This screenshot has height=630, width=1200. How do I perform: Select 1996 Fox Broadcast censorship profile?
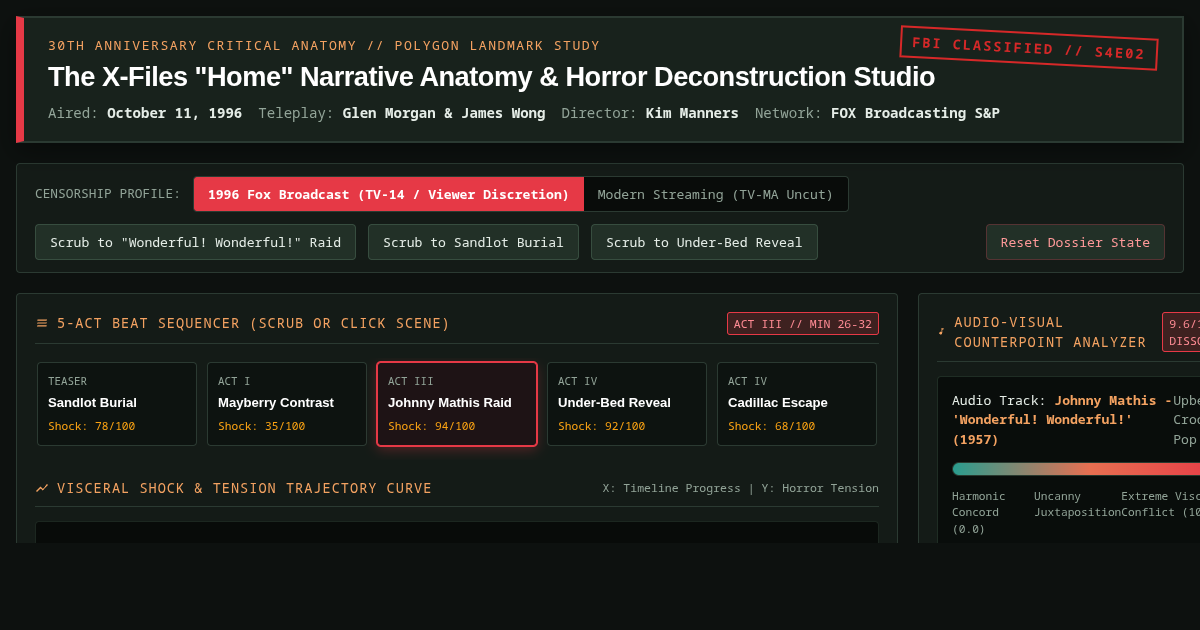click(x=389, y=194)
